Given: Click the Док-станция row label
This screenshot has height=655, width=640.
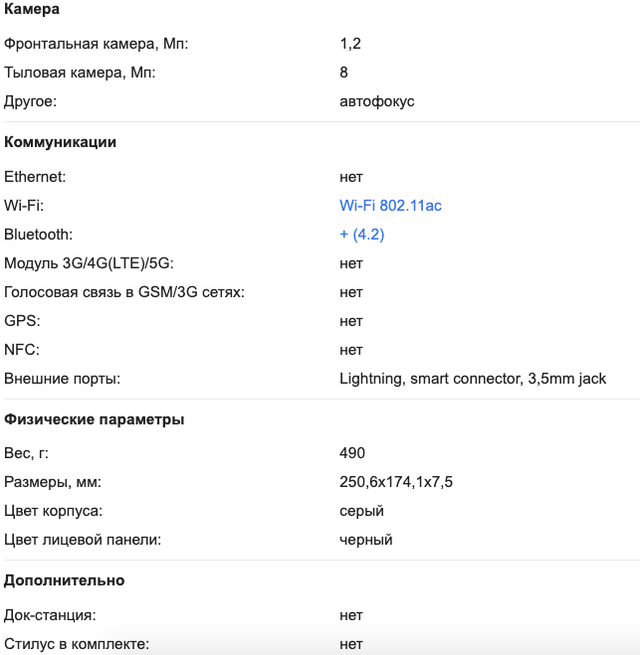Looking at the screenshot, I should click(x=50, y=615).
